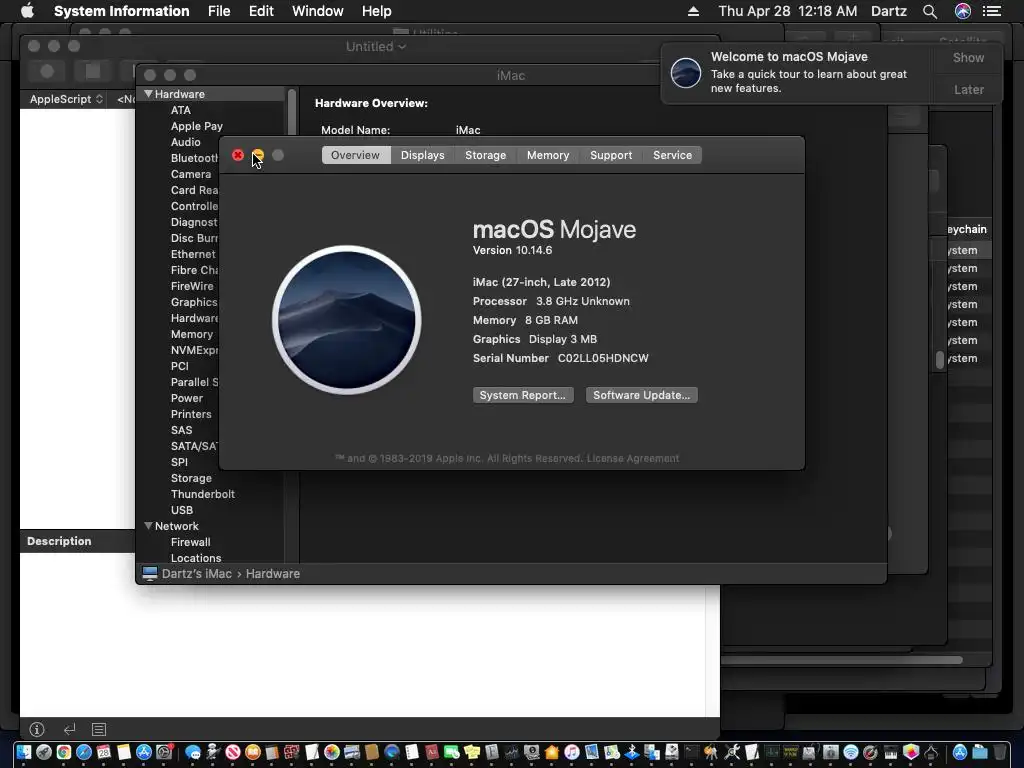Open Books app in the Dock

click(253, 752)
